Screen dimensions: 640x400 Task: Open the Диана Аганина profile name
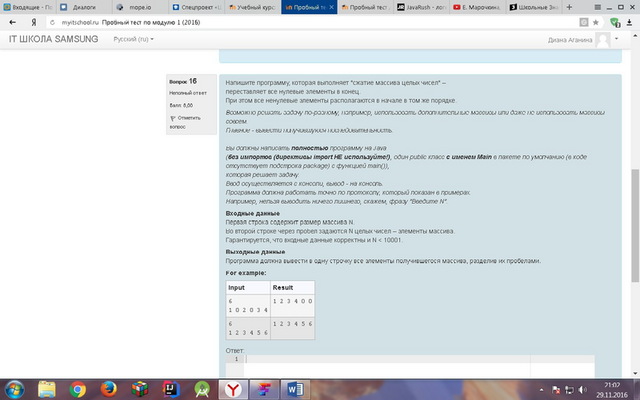click(570, 40)
